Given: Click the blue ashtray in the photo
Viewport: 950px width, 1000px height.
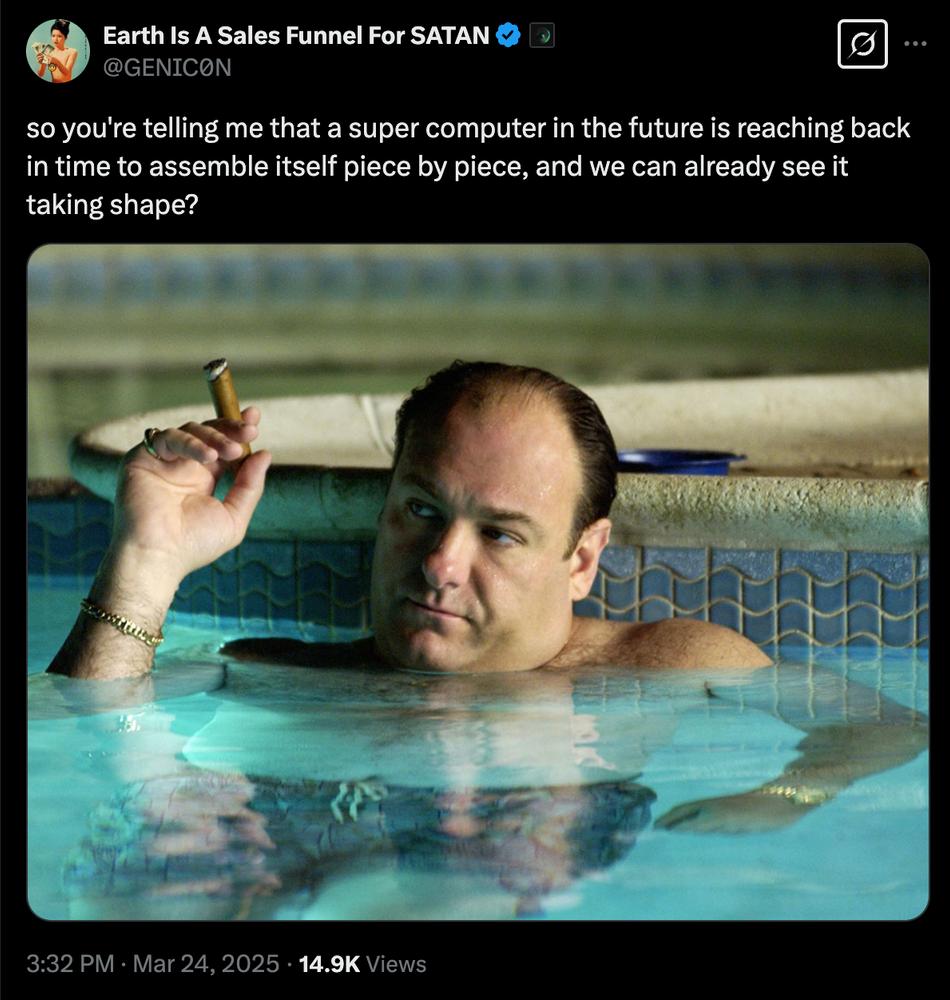Looking at the screenshot, I should pos(679,462).
